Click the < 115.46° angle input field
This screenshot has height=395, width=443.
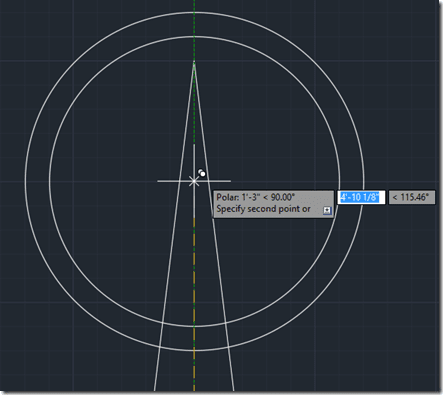(412, 197)
